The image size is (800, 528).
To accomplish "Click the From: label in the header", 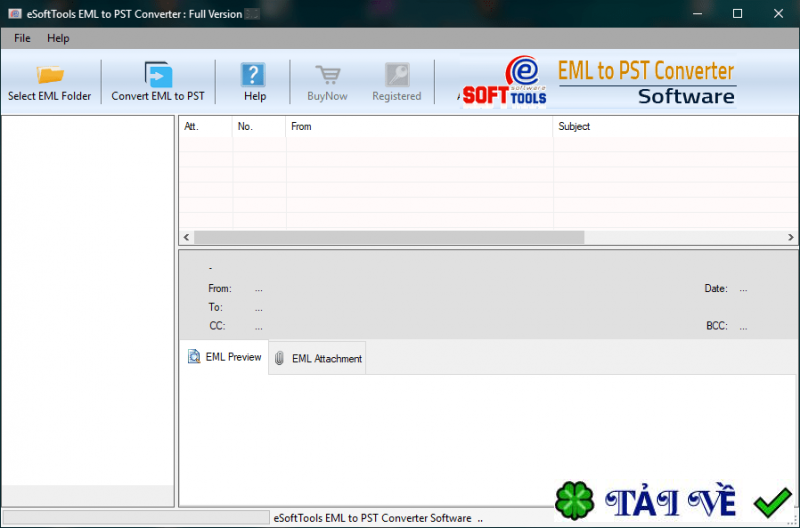I will click(219, 289).
